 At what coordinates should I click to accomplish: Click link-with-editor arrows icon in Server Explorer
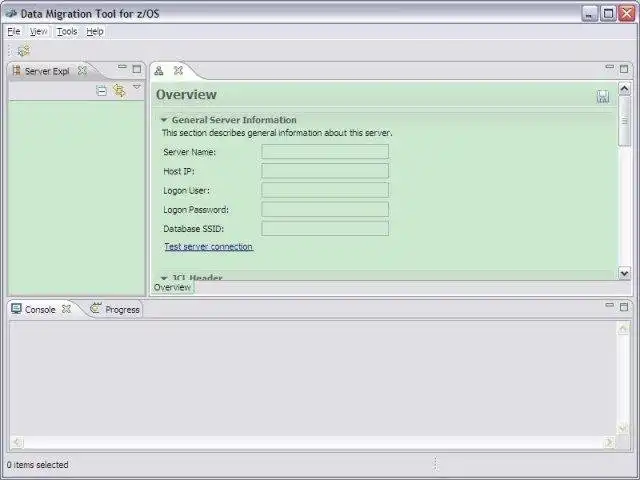pos(119,90)
